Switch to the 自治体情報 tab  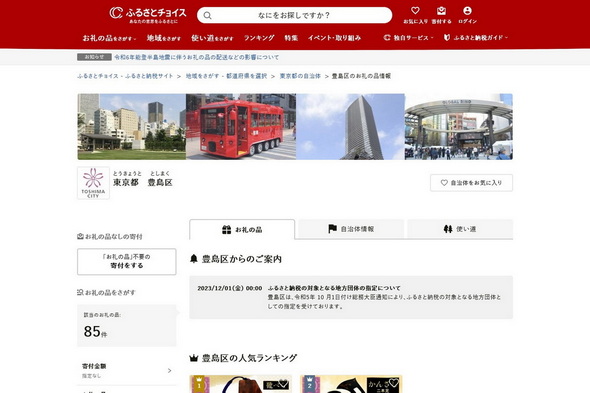click(x=351, y=229)
